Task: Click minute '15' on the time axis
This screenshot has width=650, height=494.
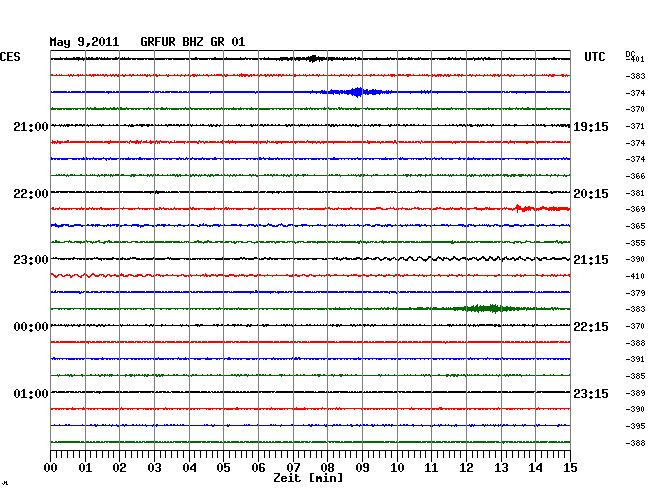Action: pyautogui.click(x=570, y=468)
